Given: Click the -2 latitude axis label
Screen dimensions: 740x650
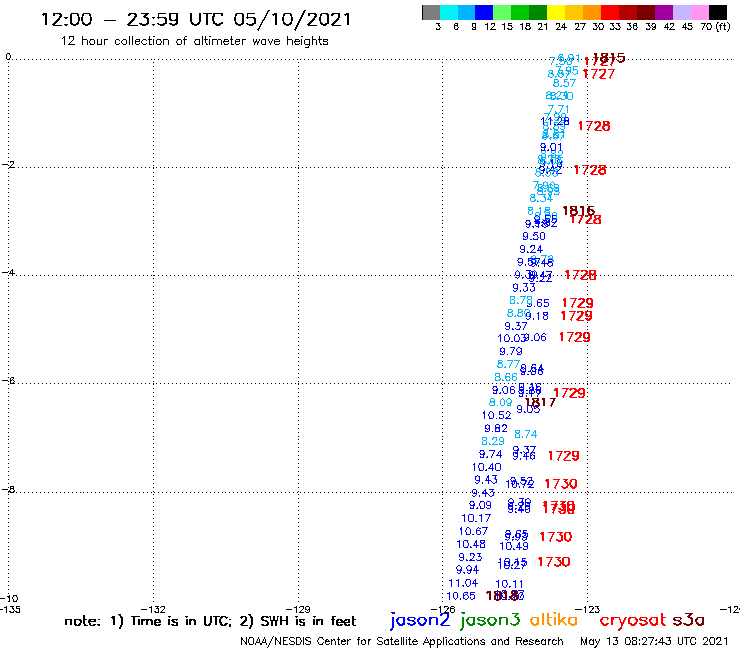Looking at the screenshot, I should coord(8,164).
